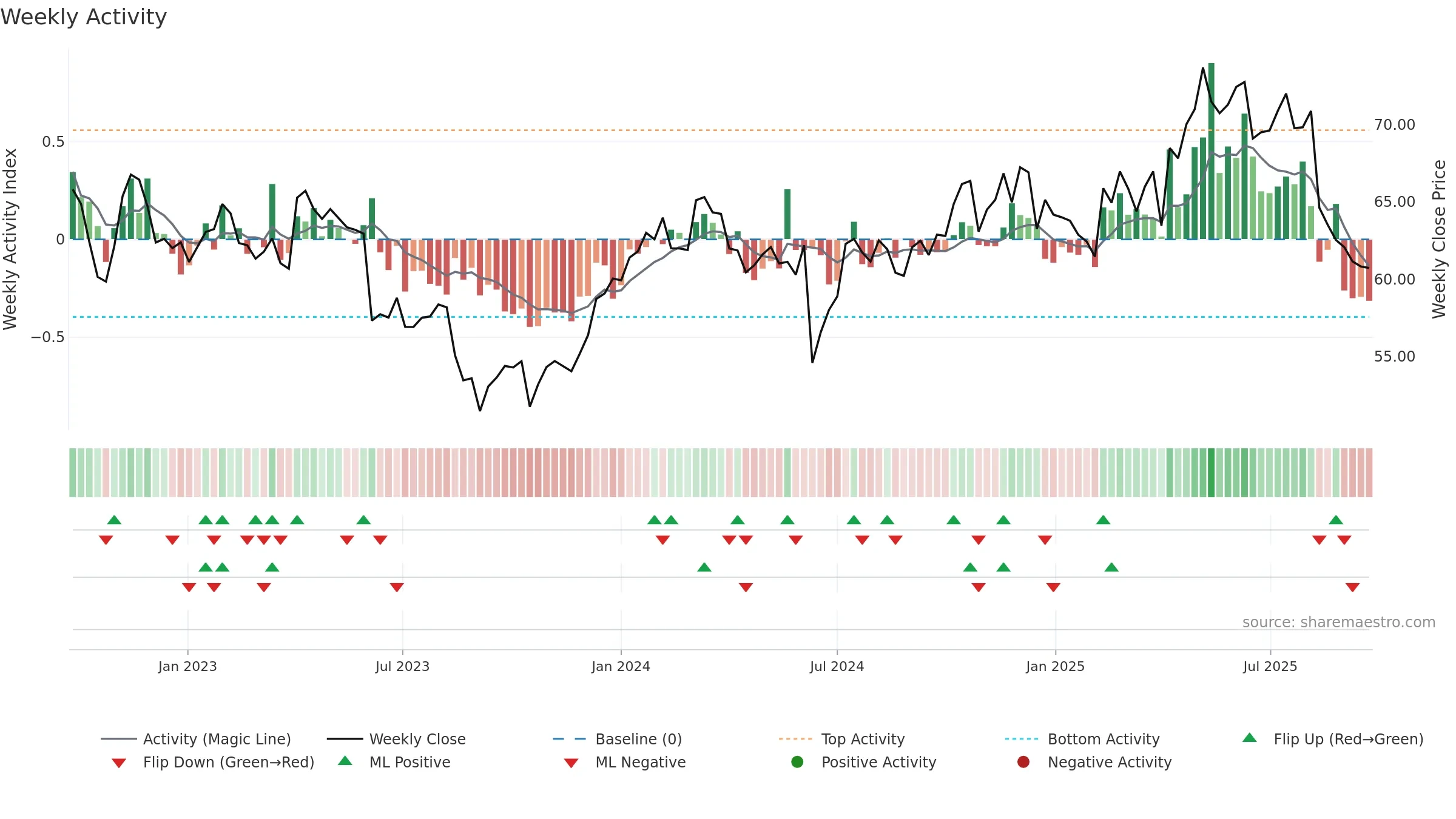The height and width of the screenshot is (819, 1456).
Task: Toggle Baseline (0) legend entry
Action: [618, 739]
